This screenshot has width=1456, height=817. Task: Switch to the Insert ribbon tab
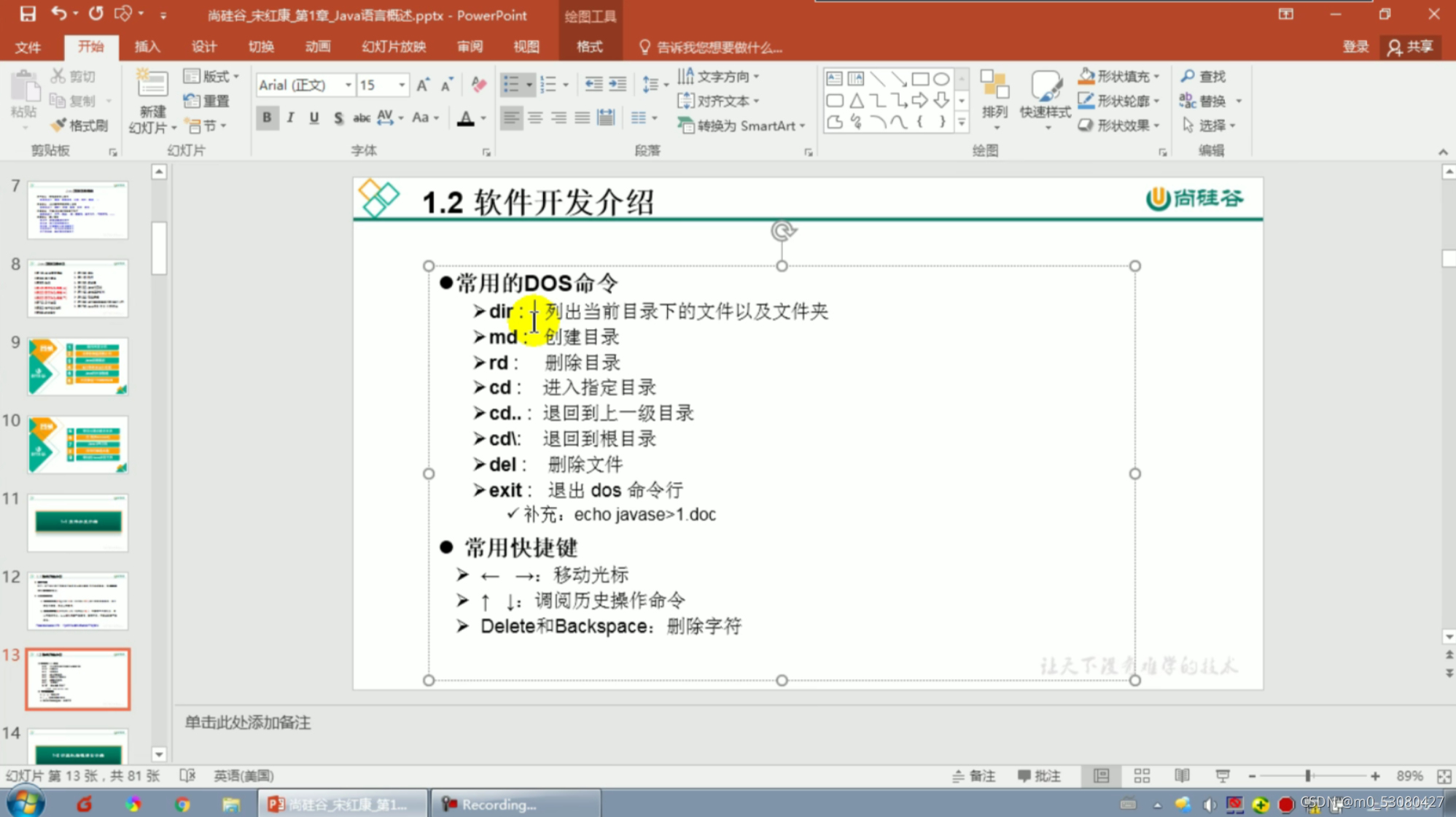pyautogui.click(x=147, y=47)
